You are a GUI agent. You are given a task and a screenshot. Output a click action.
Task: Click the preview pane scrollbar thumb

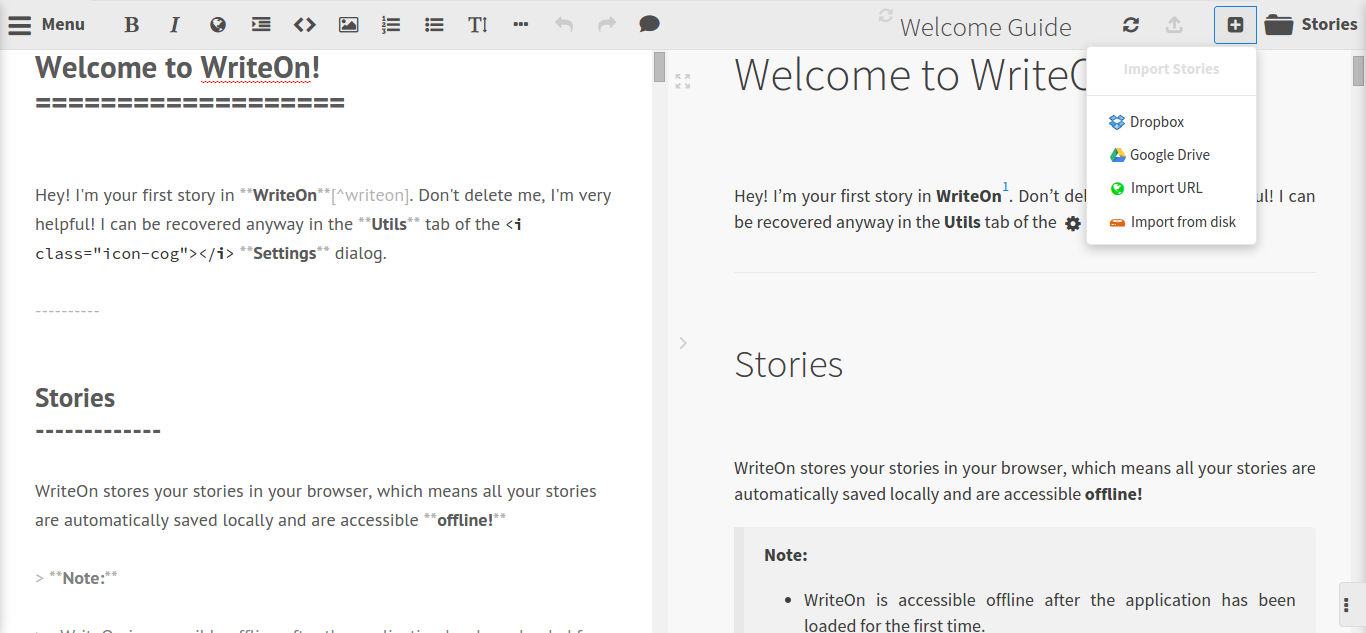click(x=1358, y=72)
